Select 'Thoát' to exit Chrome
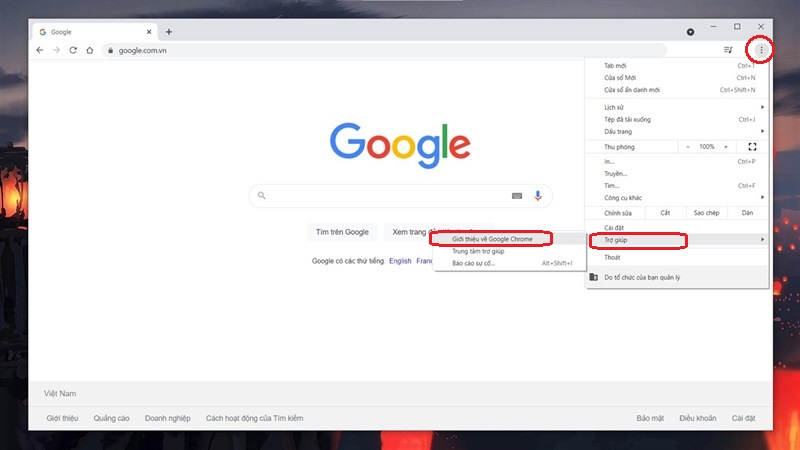This screenshot has height=450, width=800. 677,257
